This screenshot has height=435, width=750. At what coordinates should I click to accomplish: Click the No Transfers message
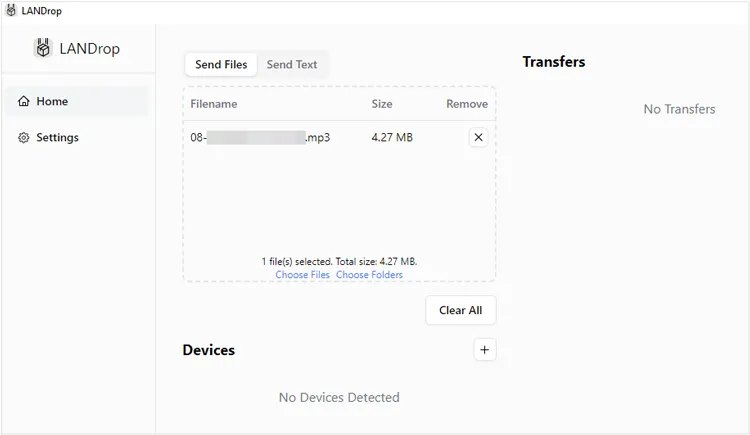tap(679, 109)
